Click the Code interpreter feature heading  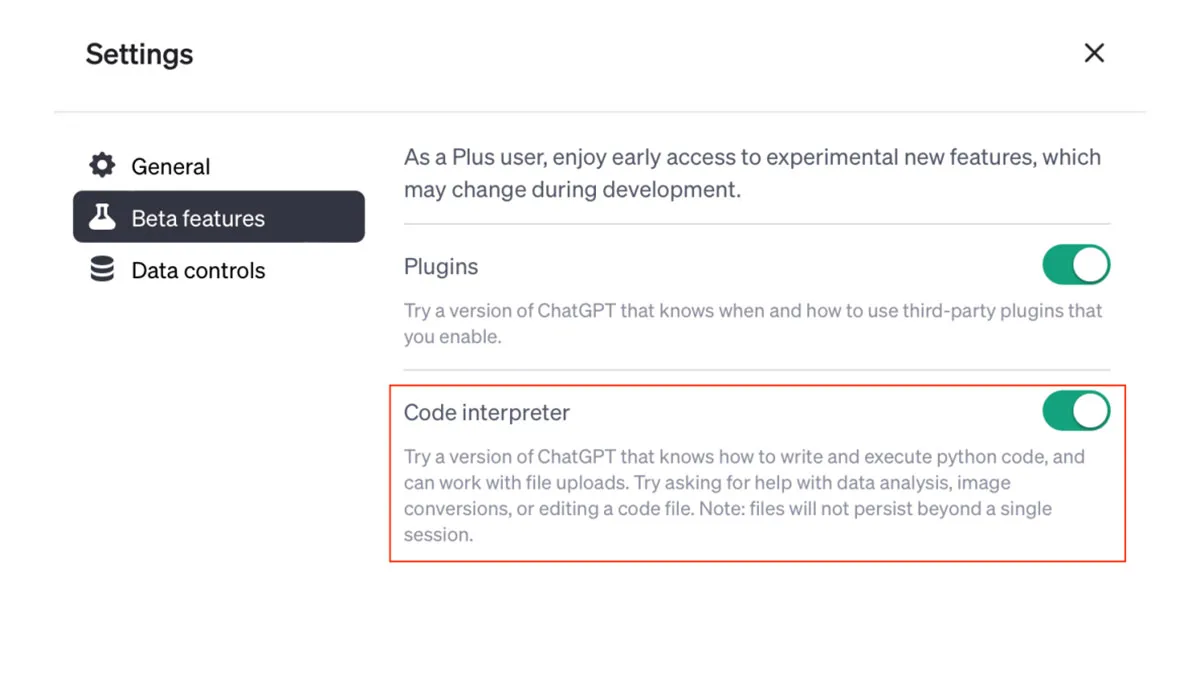tap(487, 412)
